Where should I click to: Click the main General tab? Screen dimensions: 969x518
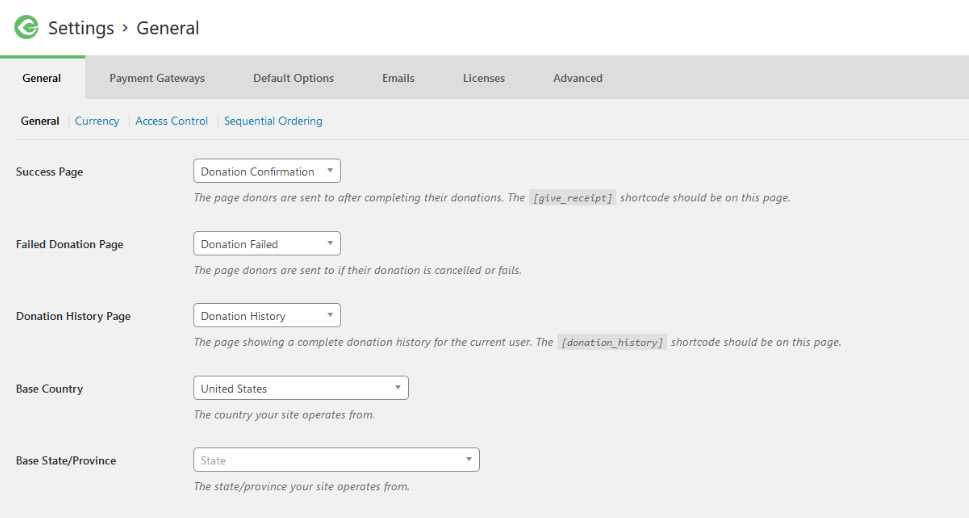tap(42, 78)
